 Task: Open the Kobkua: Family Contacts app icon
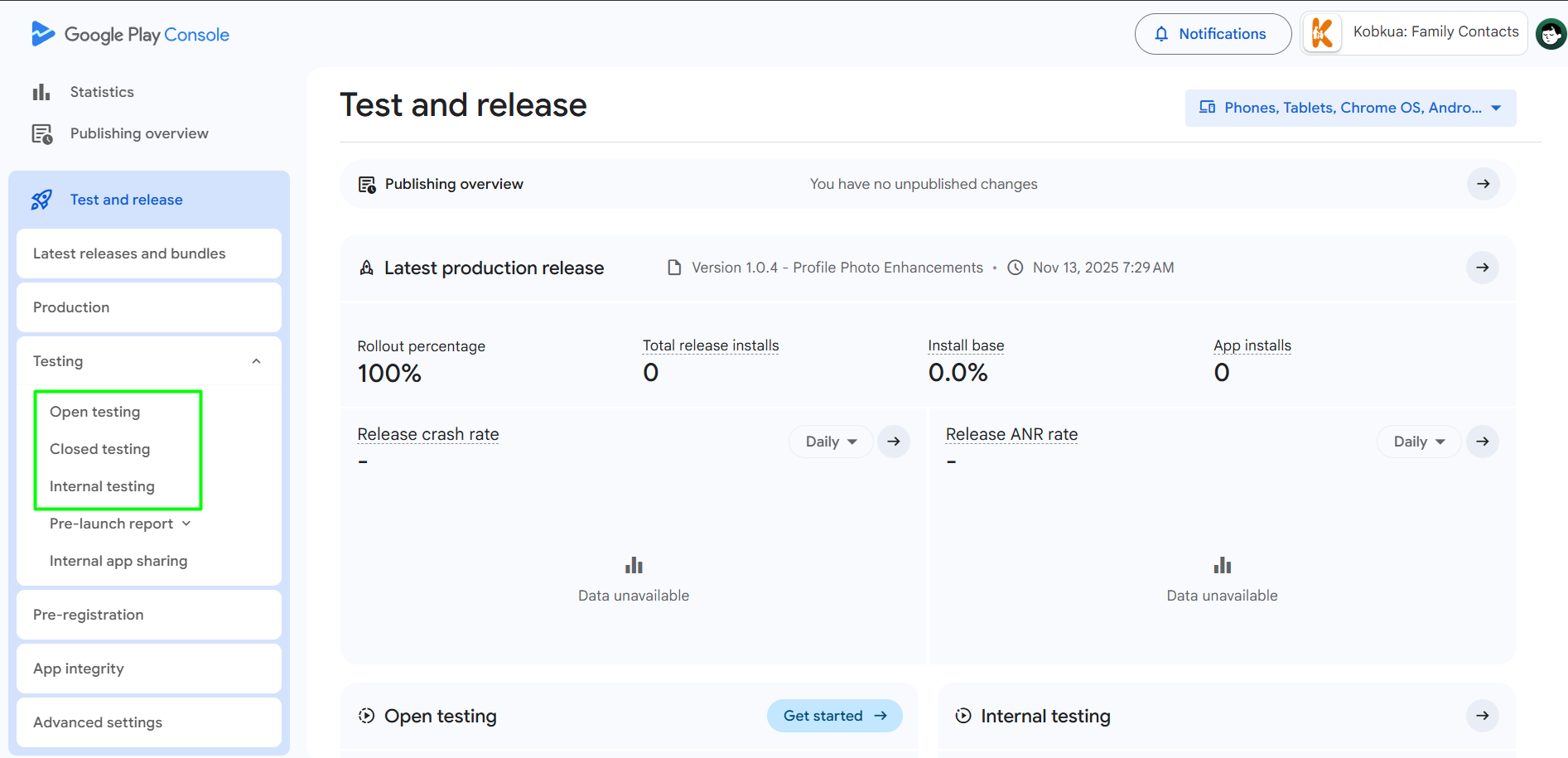pos(1321,32)
